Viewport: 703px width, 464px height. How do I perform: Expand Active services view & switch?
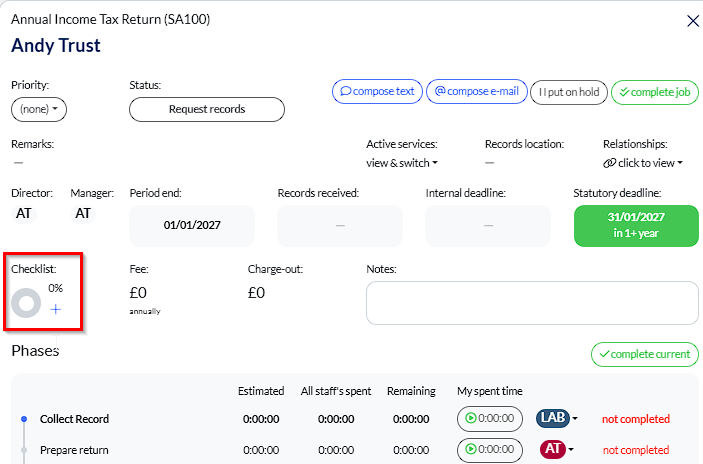coord(402,163)
